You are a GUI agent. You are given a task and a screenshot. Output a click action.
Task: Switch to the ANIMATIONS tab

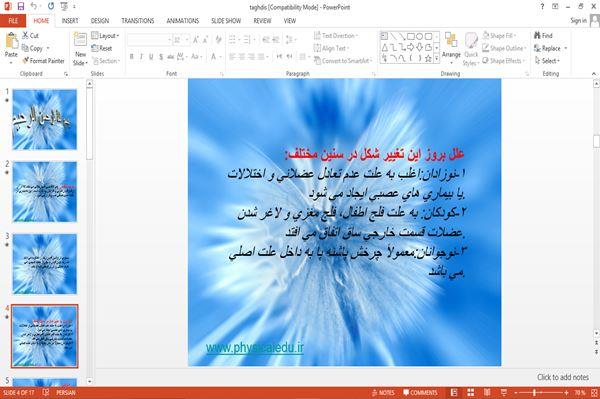click(183, 21)
